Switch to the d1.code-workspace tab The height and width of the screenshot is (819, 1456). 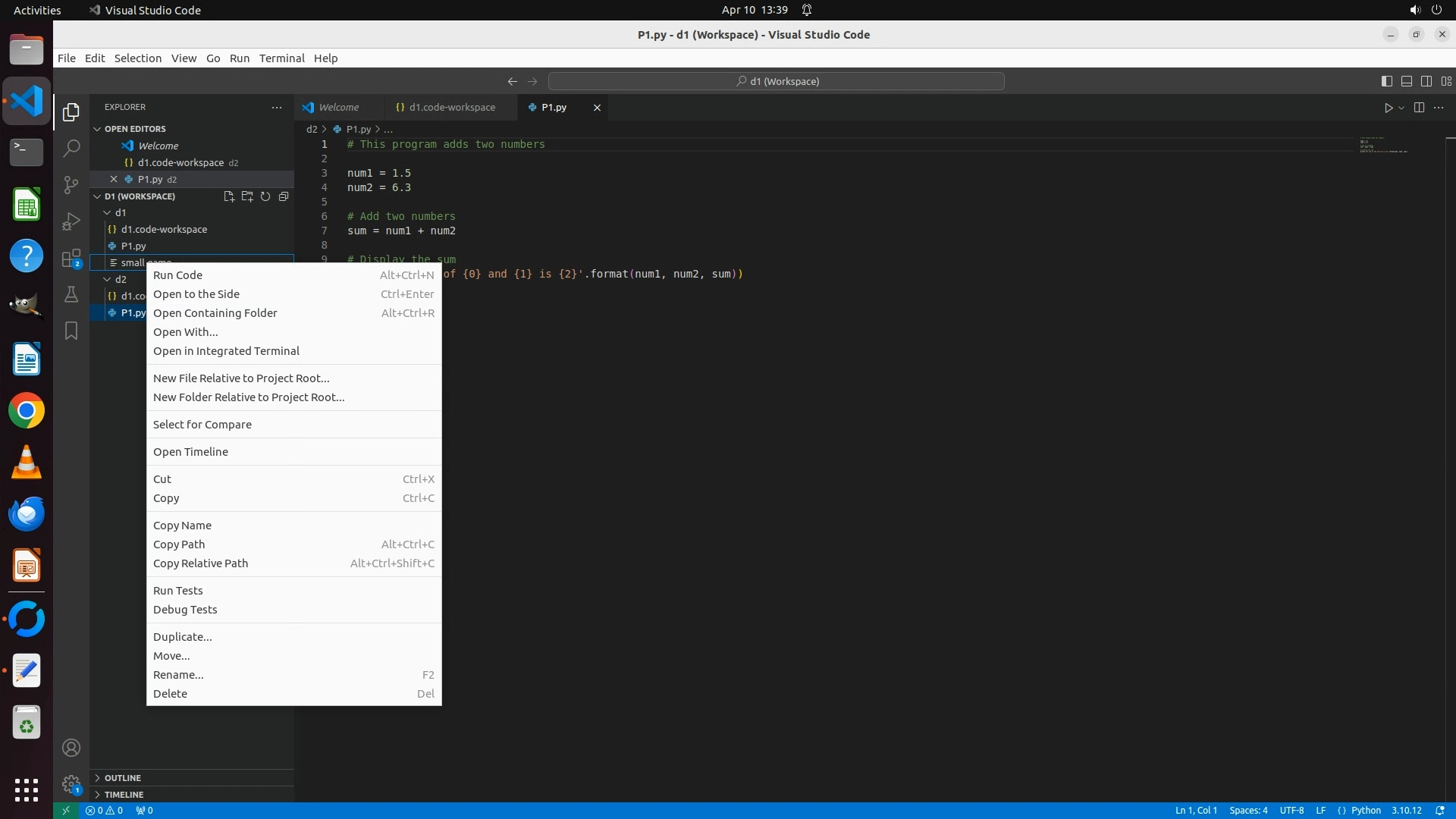(x=451, y=108)
